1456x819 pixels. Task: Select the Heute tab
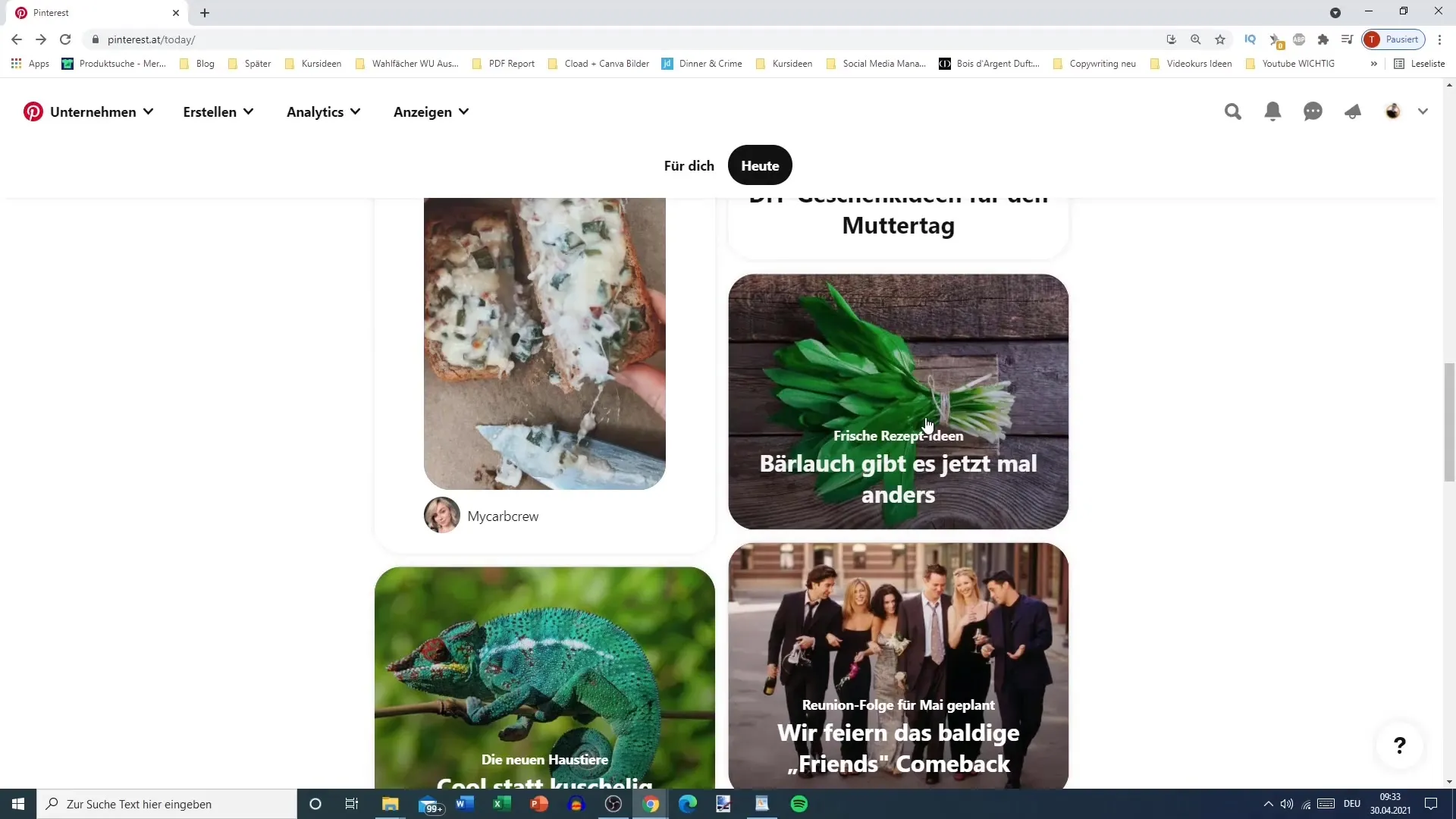(760, 165)
